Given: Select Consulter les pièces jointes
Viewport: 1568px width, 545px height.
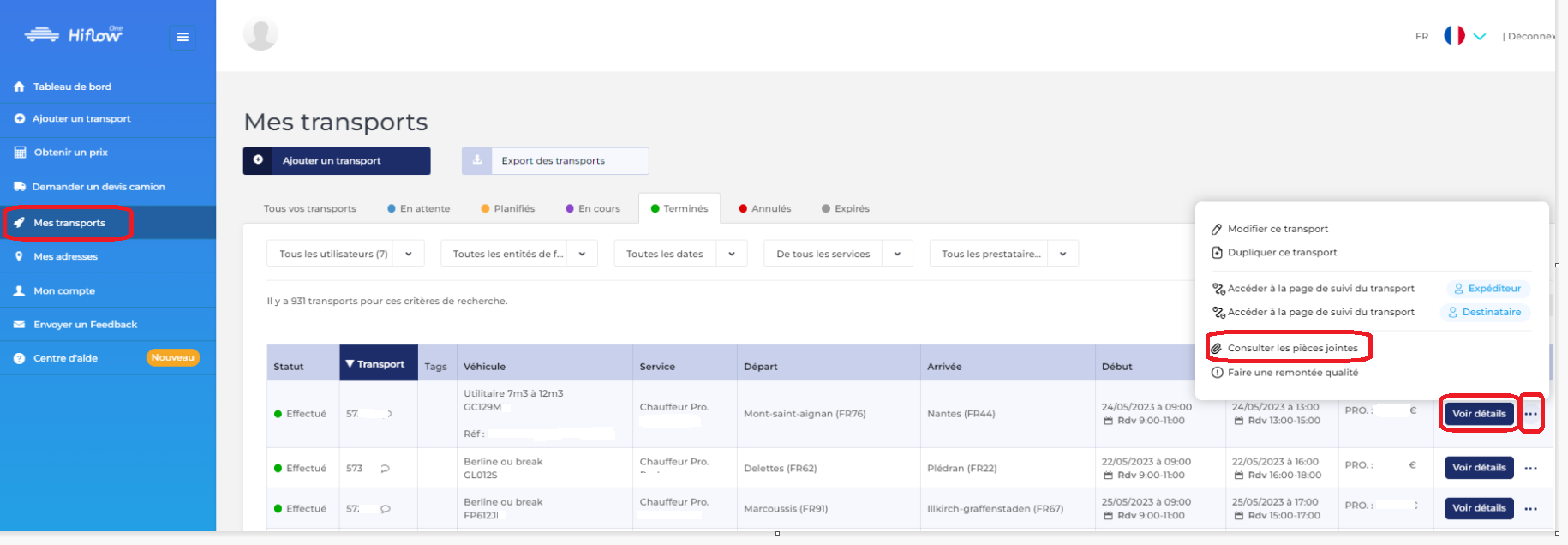Looking at the screenshot, I should (1284, 349).
